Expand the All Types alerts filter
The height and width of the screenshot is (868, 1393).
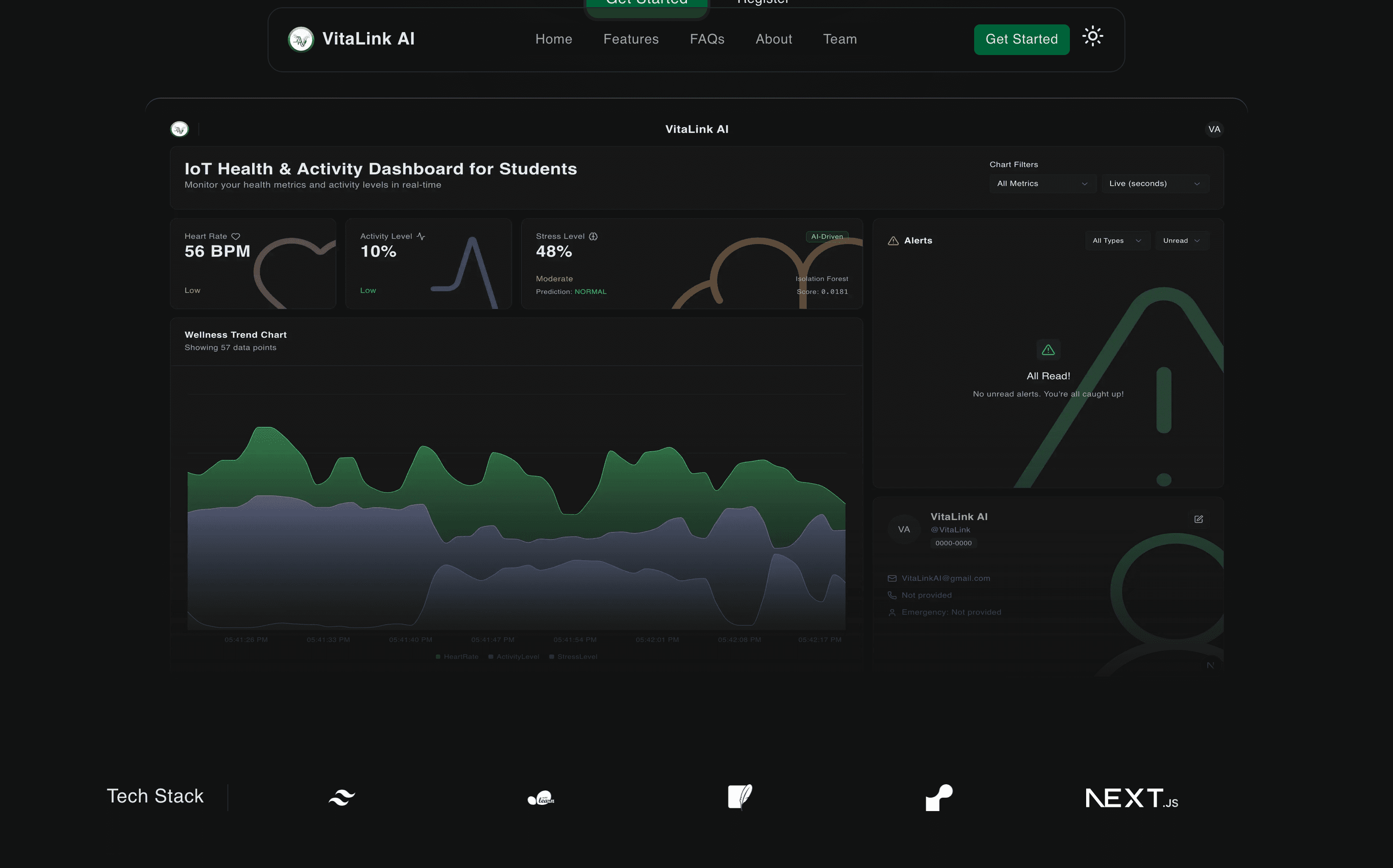(x=1117, y=241)
